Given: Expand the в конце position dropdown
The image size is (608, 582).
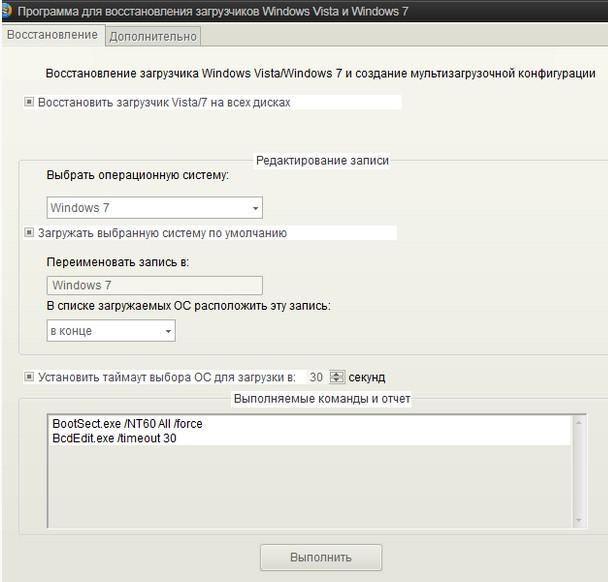Looking at the screenshot, I should [x=111, y=330].
